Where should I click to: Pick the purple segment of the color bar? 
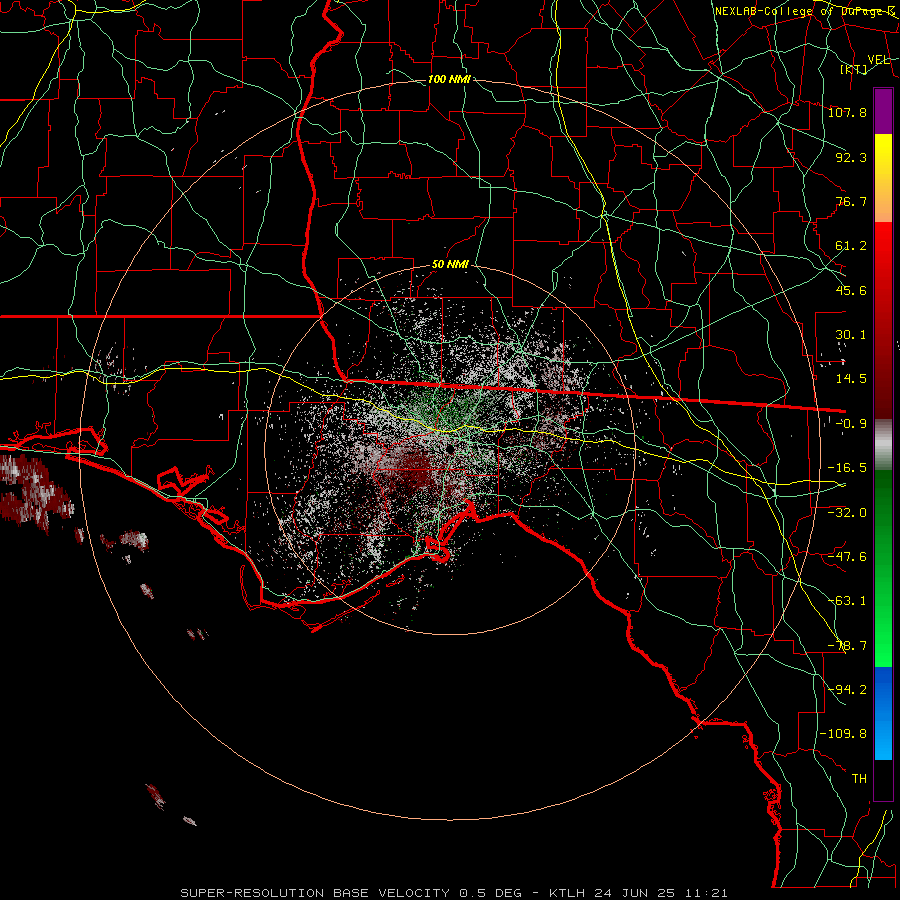tap(883, 111)
